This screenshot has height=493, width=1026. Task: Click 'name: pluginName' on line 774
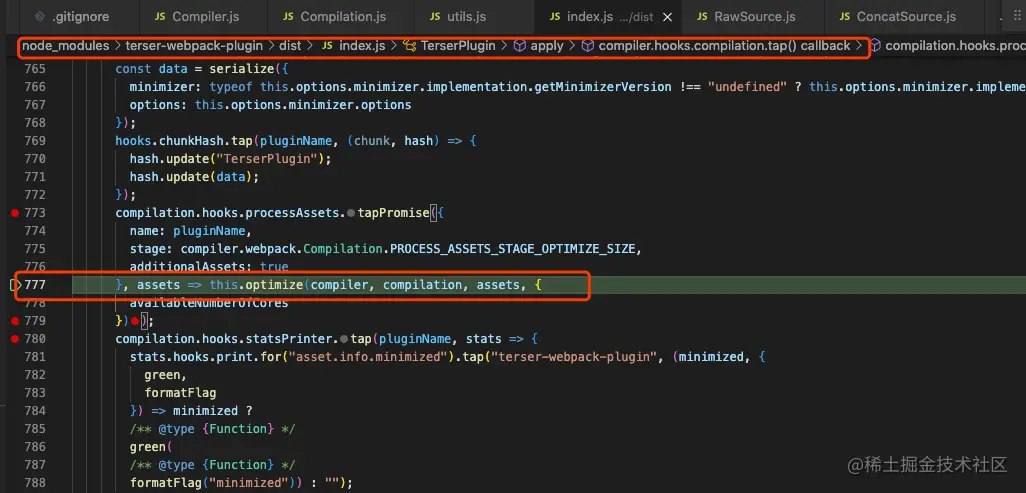click(x=190, y=230)
